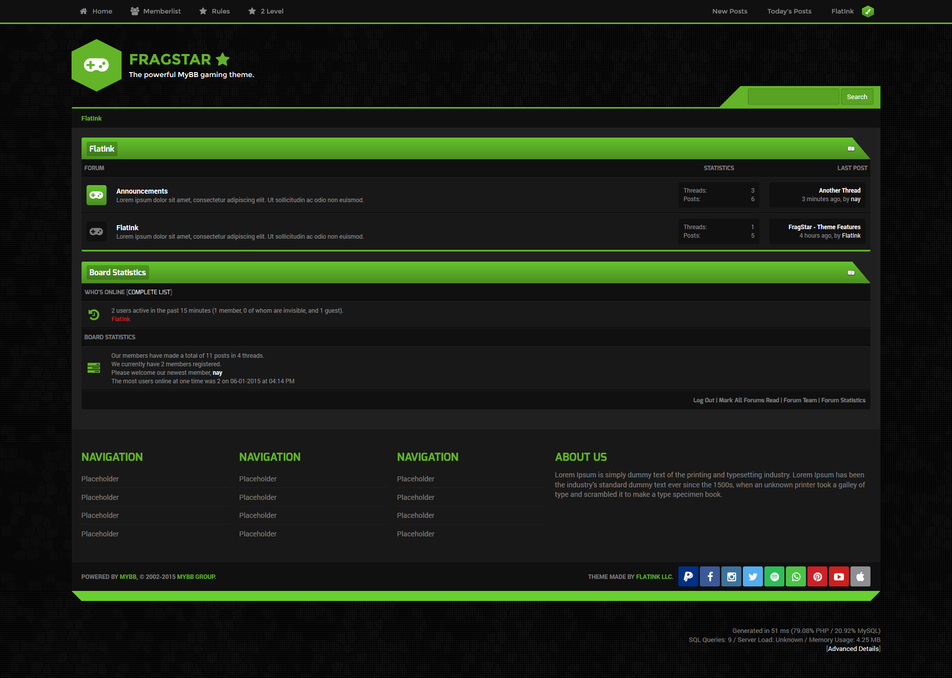Click the Flatink category title bar label

[101, 149]
